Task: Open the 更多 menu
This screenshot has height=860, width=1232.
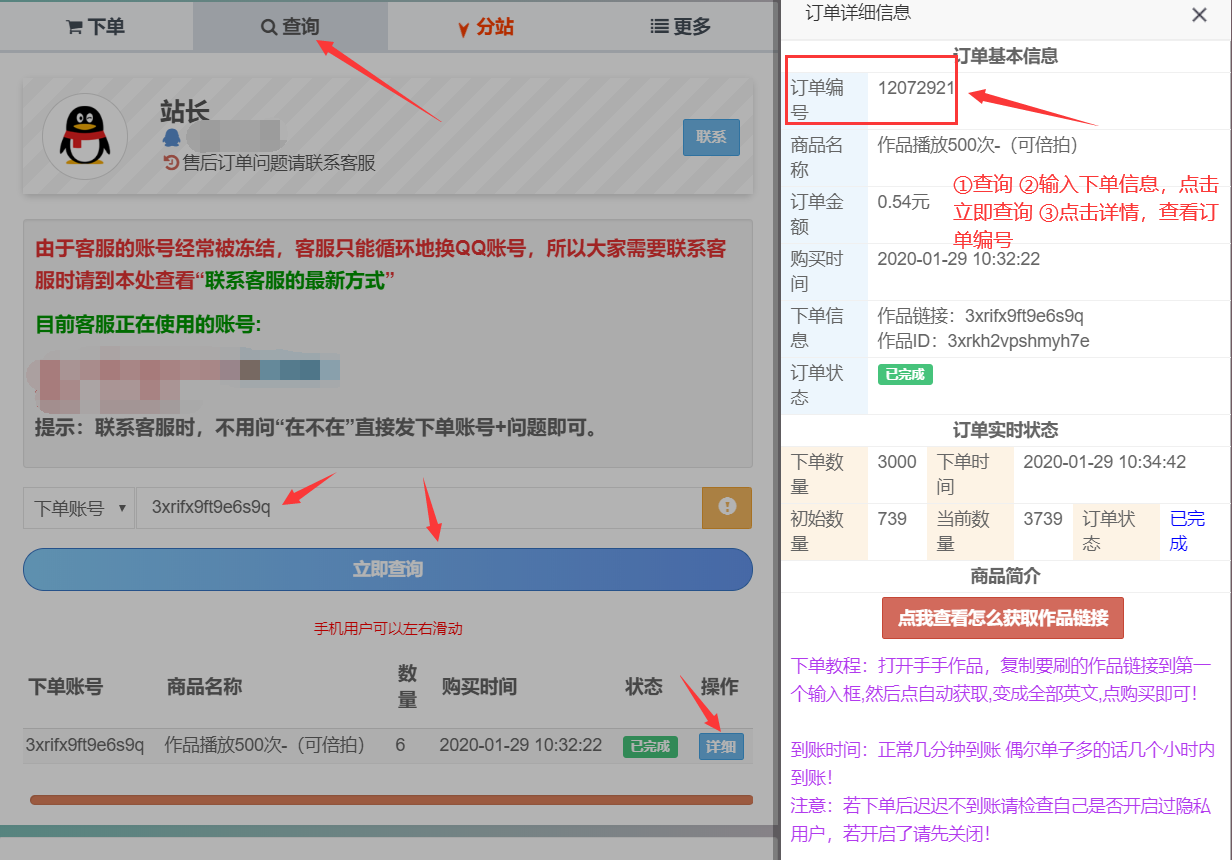Action: tap(678, 27)
